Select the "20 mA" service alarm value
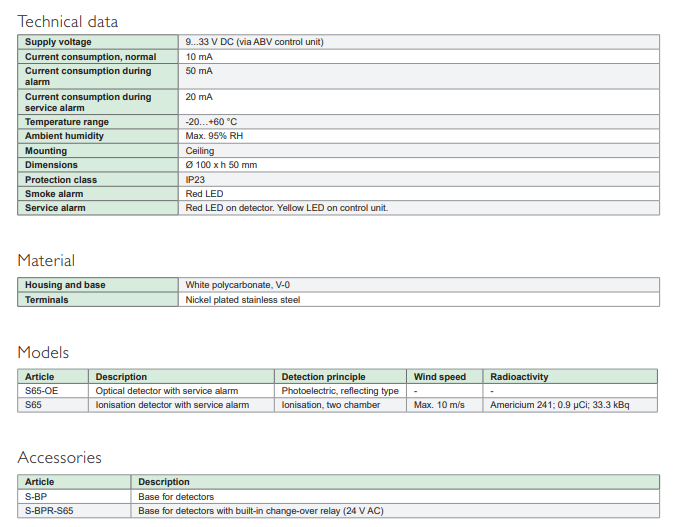The width and height of the screenshot is (682, 527). [199, 97]
